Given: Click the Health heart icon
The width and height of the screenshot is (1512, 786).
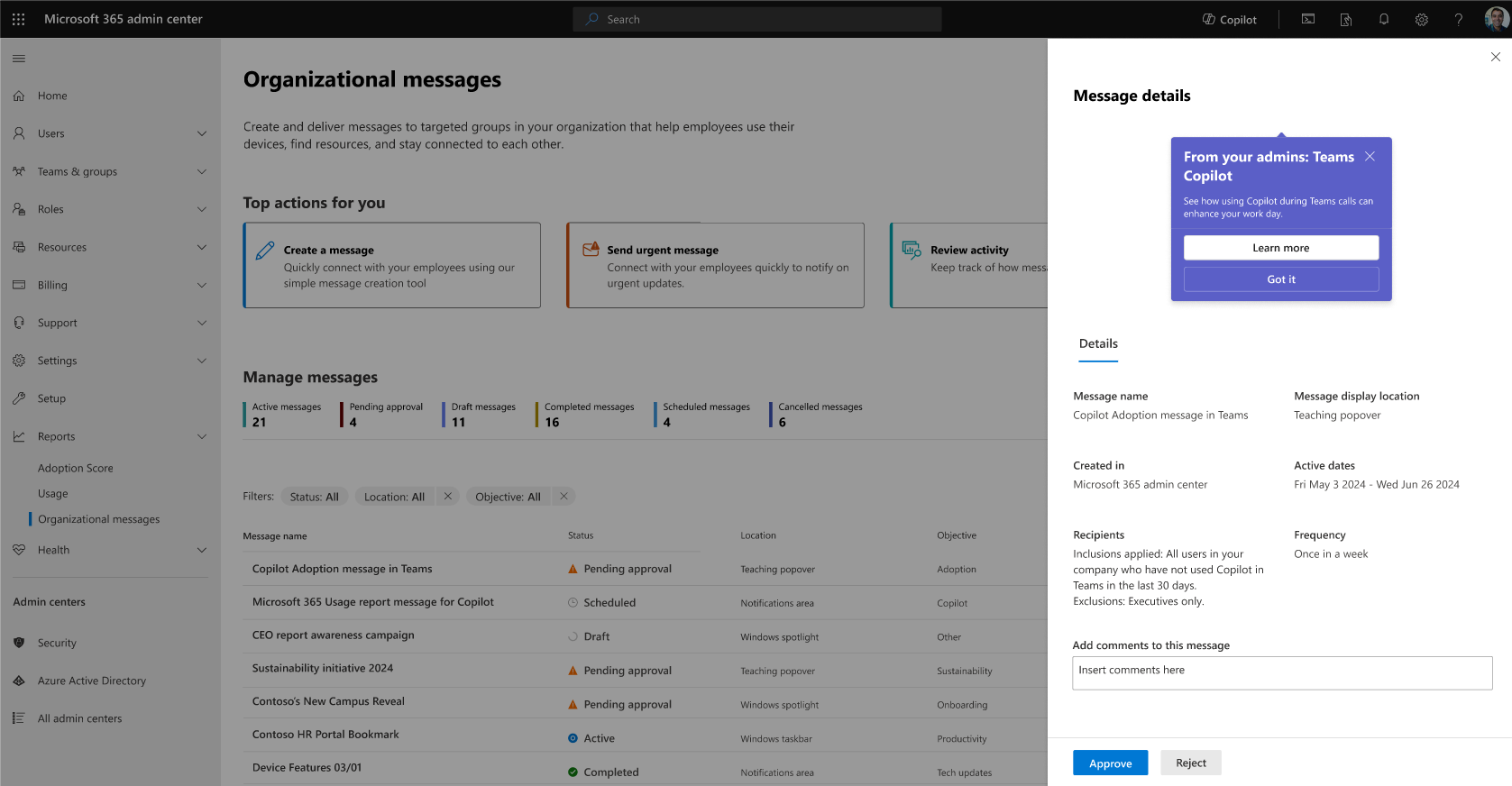Looking at the screenshot, I should coord(19,550).
